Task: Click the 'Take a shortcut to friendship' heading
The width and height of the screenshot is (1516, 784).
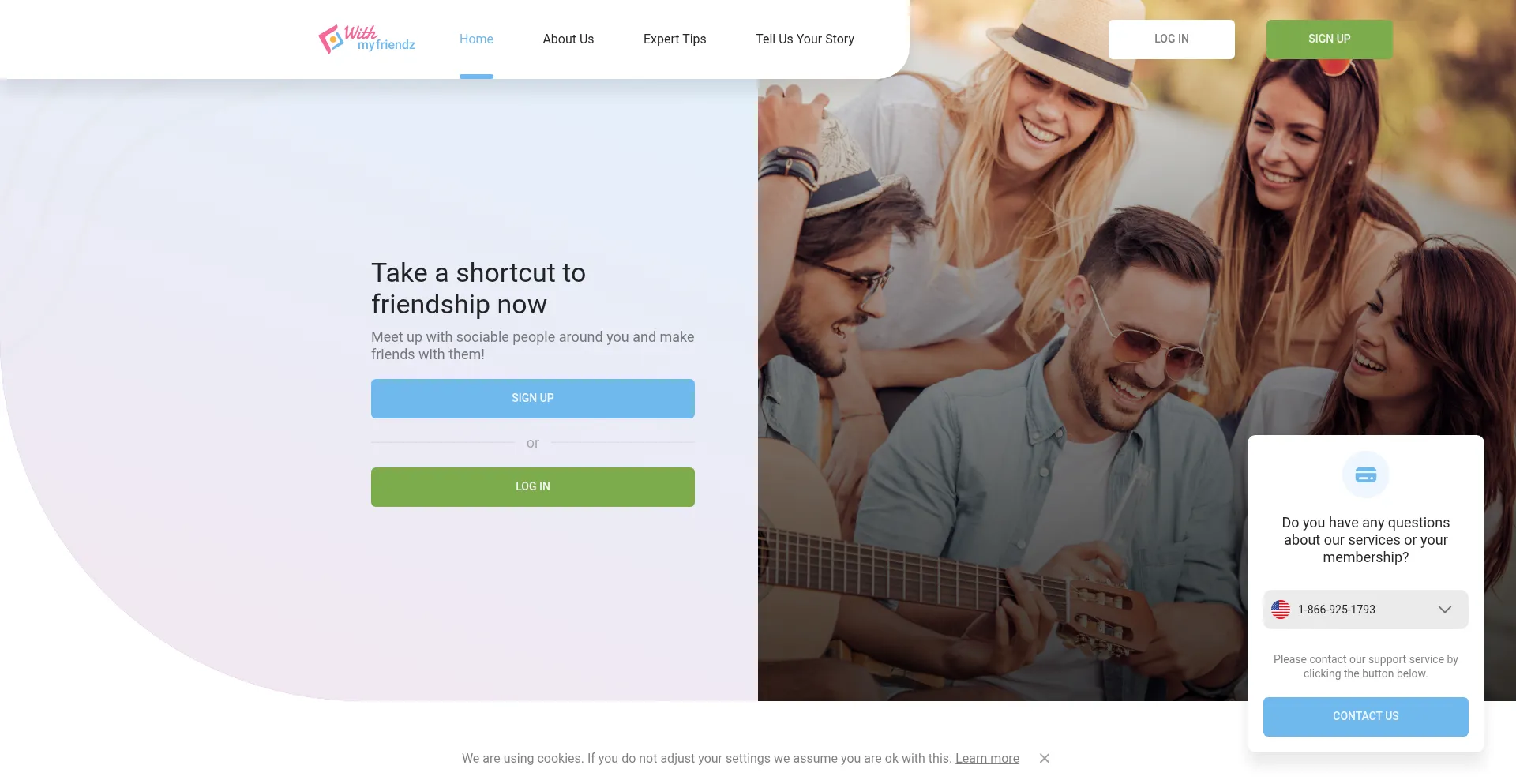Action: [478, 288]
